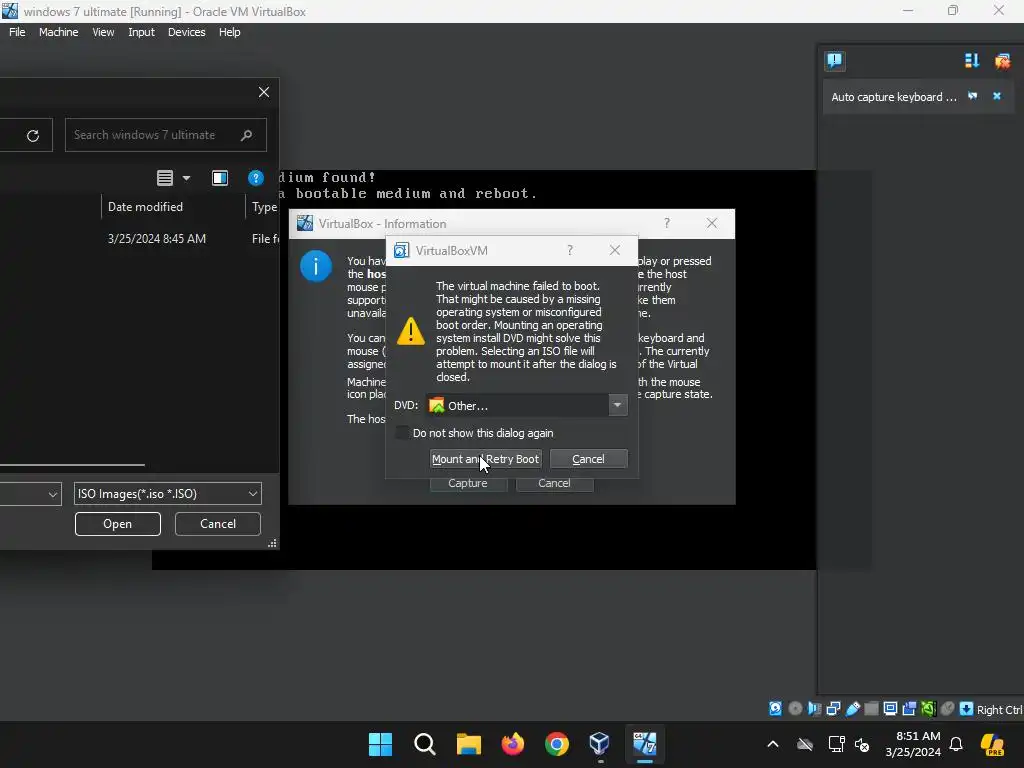Click Open in the file dialog

tap(118, 524)
